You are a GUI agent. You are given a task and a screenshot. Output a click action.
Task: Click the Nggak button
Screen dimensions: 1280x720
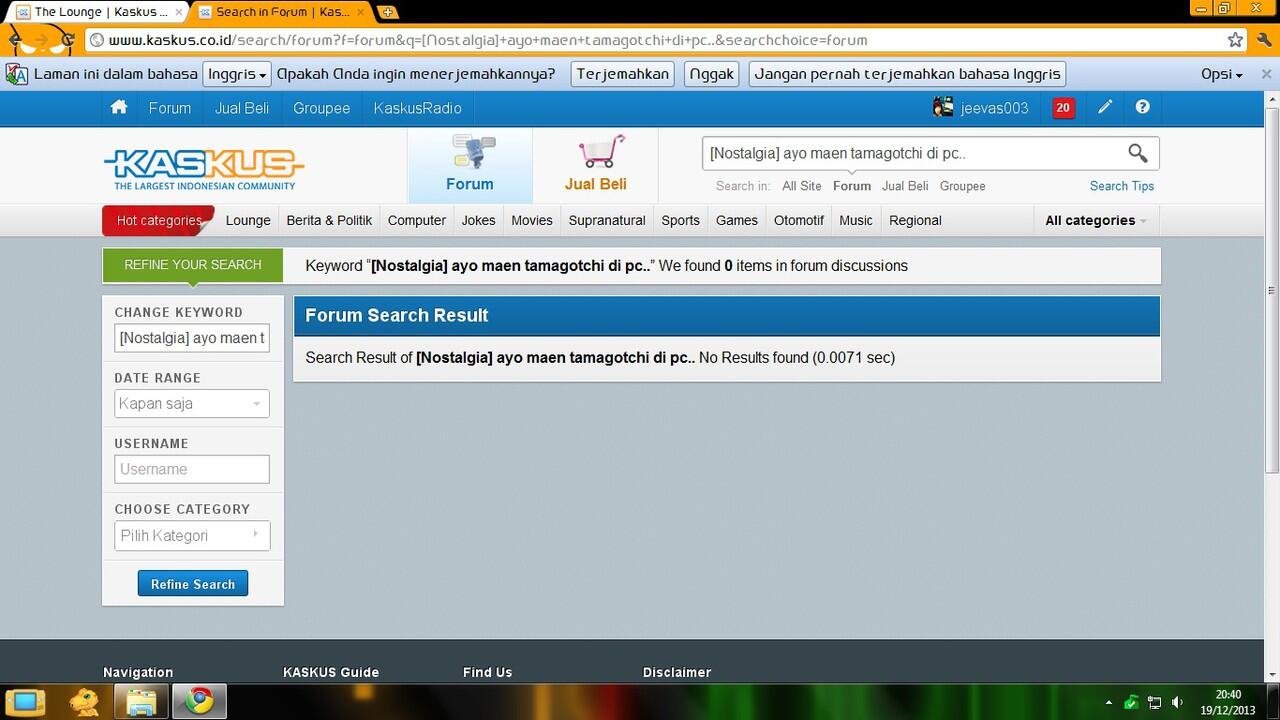pyautogui.click(x=712, y=74)
